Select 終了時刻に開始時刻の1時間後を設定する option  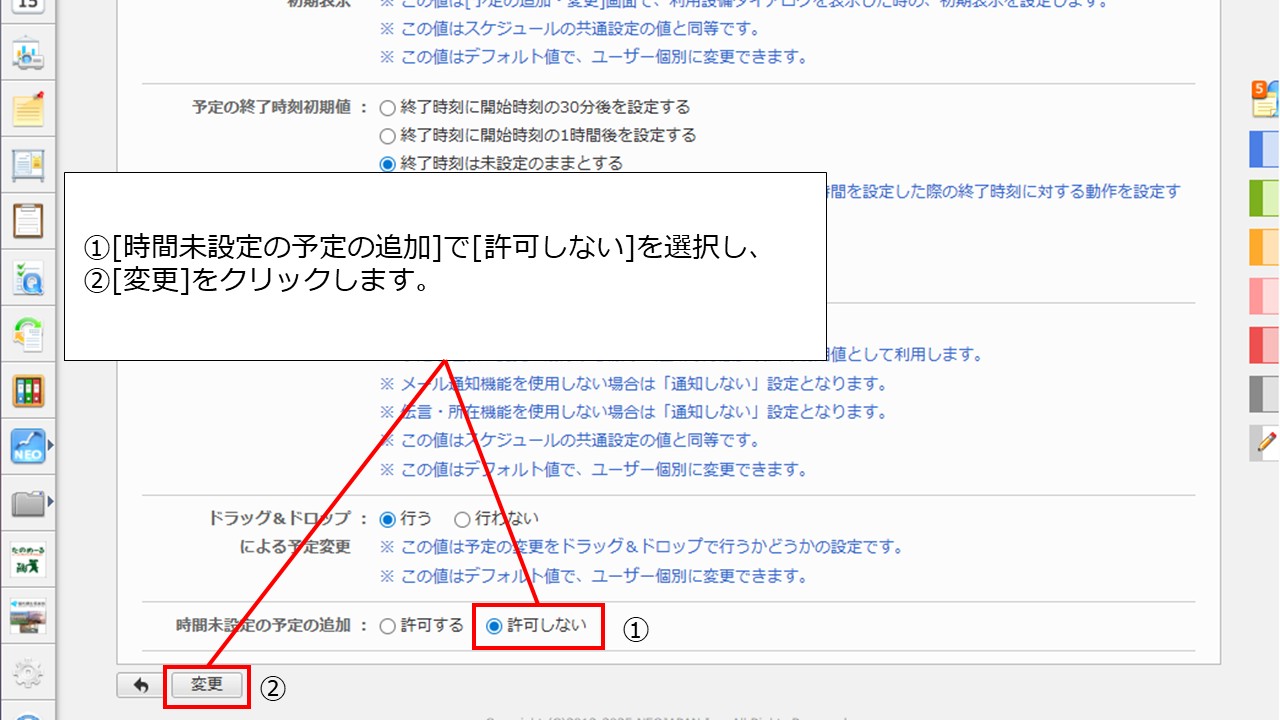(x=387, y=135)
